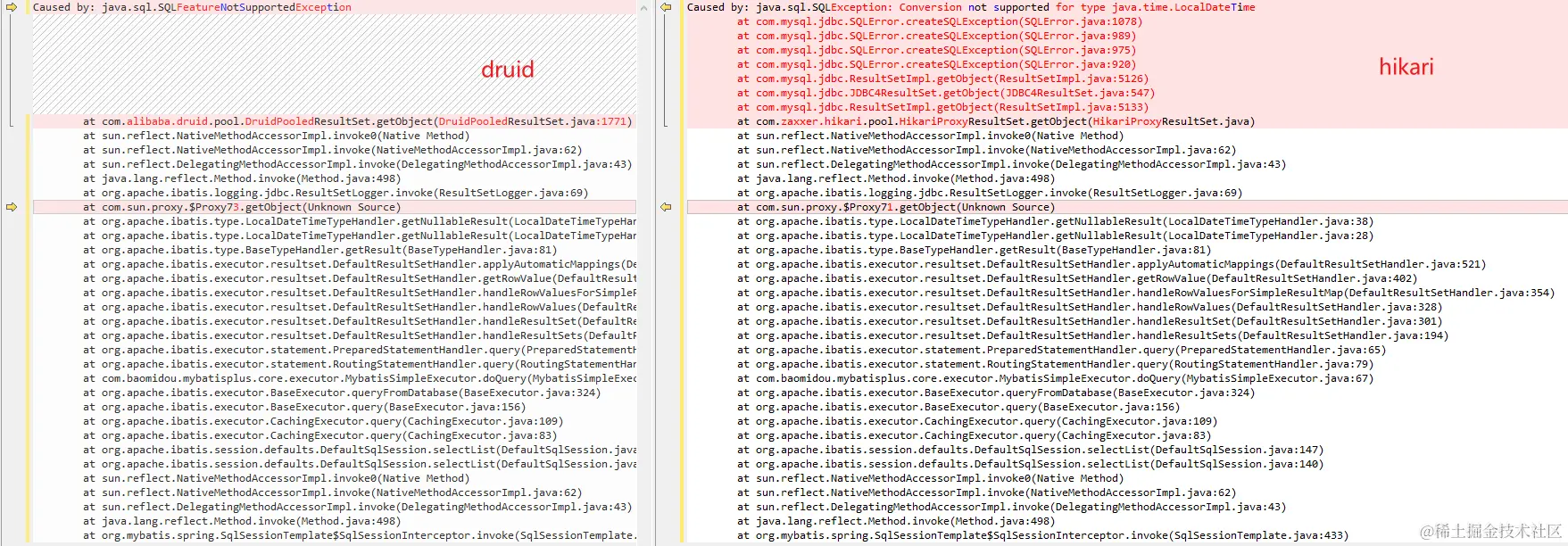
Task: Select BaseExecutor.java:156 line in left pane
Action: pos(304,407)
